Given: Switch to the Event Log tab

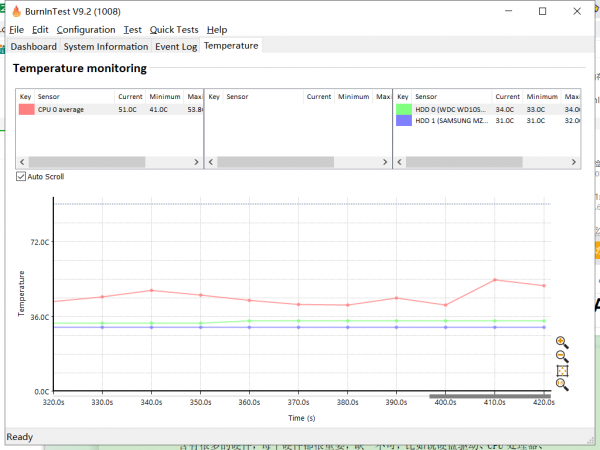Looking at the screenshot, I should point(176,46).
